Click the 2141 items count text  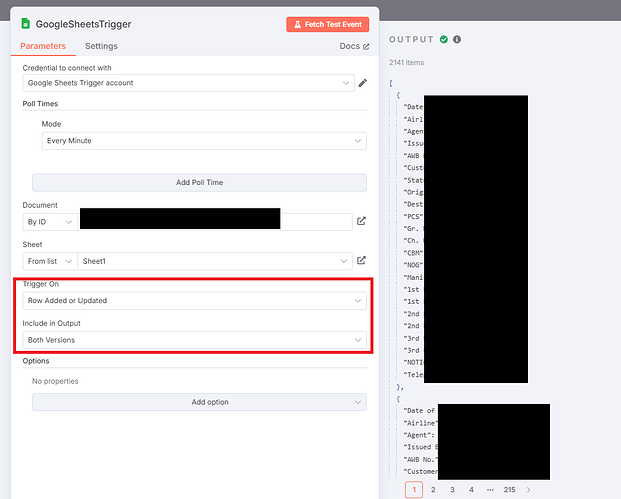pyautogui.click(x=406, y=63)
